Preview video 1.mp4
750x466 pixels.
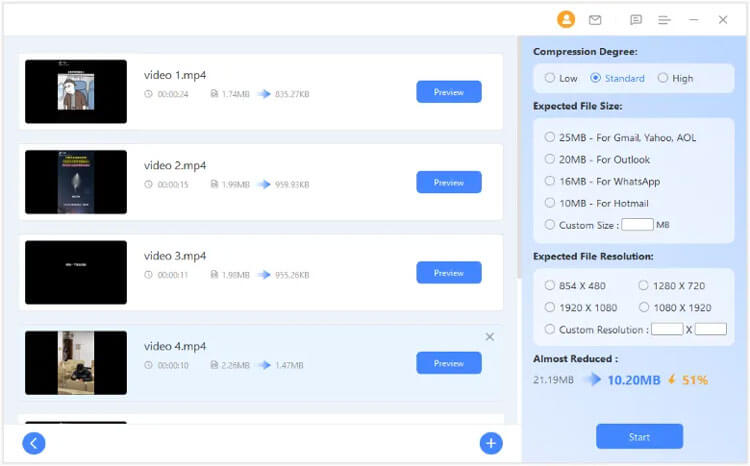tap(449, 92)
